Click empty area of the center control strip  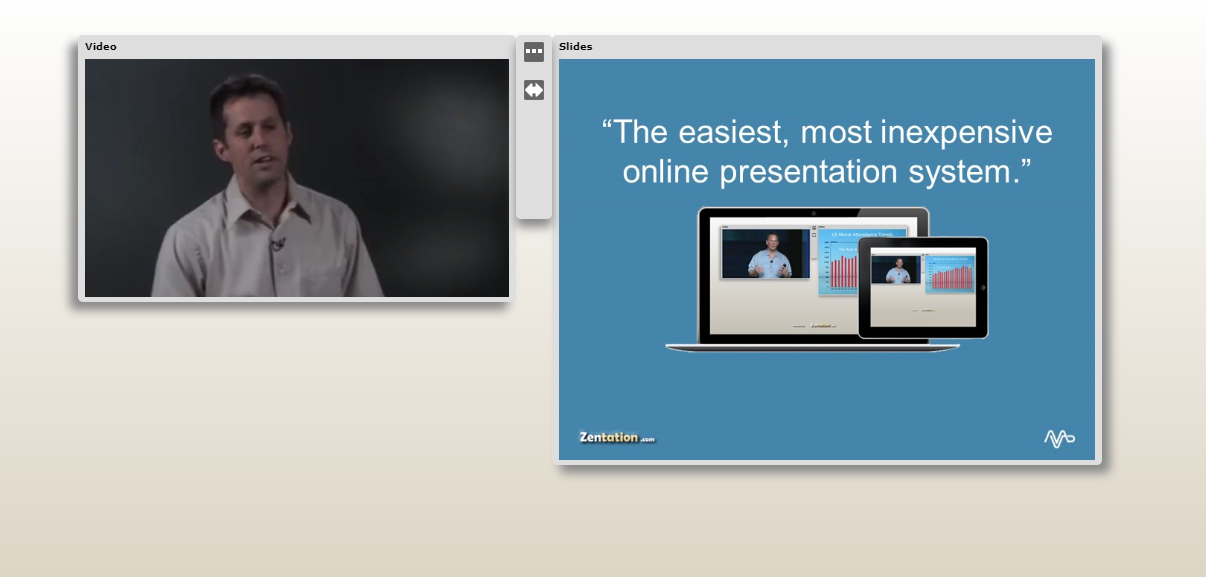(x=534, y=160)
